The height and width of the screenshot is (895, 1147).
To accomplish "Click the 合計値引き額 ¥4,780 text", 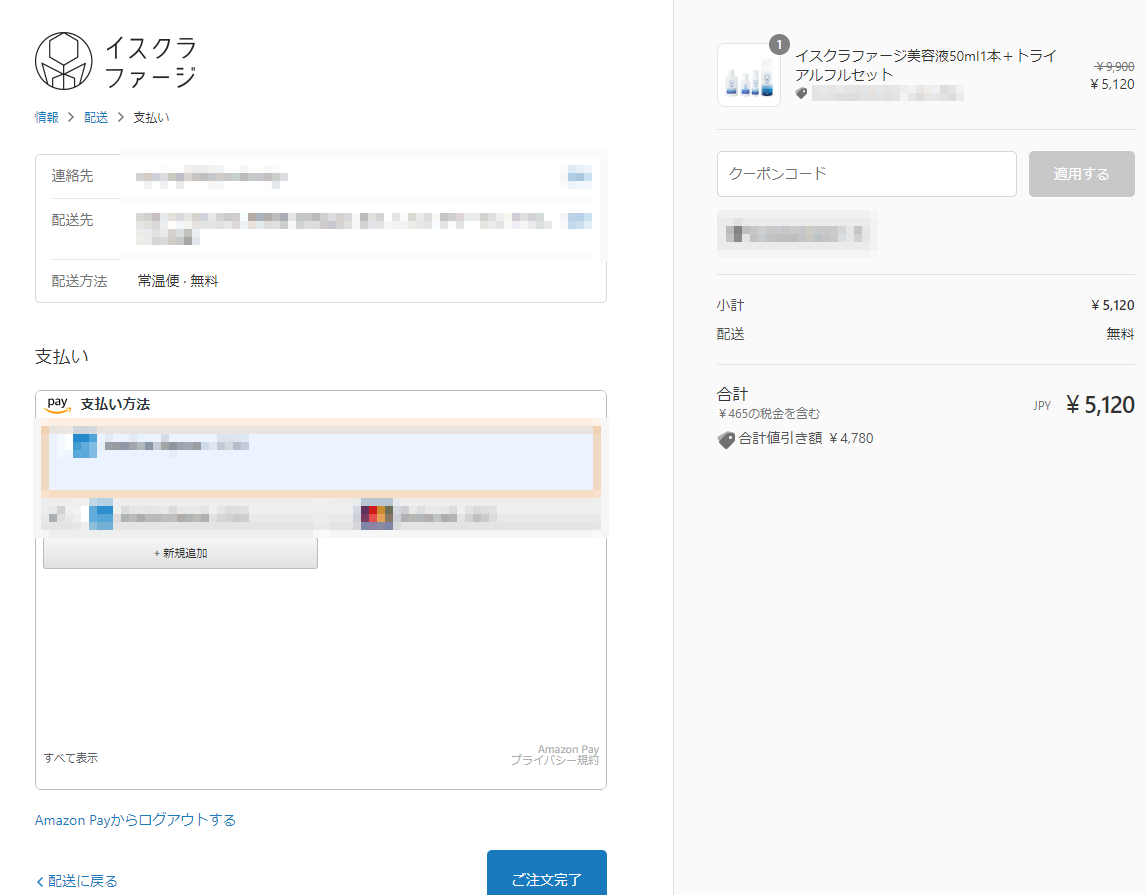I will (805, 439).
